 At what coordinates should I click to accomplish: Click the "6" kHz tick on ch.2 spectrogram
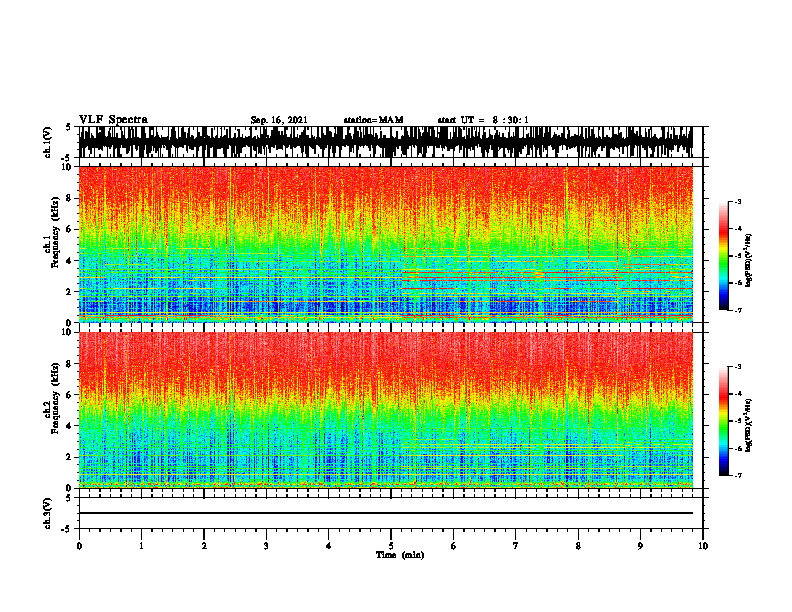click(x=70, y=394)
